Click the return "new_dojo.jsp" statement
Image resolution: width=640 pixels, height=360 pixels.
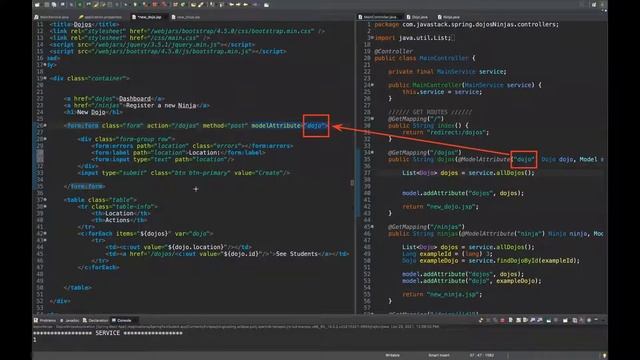[440, 207]
